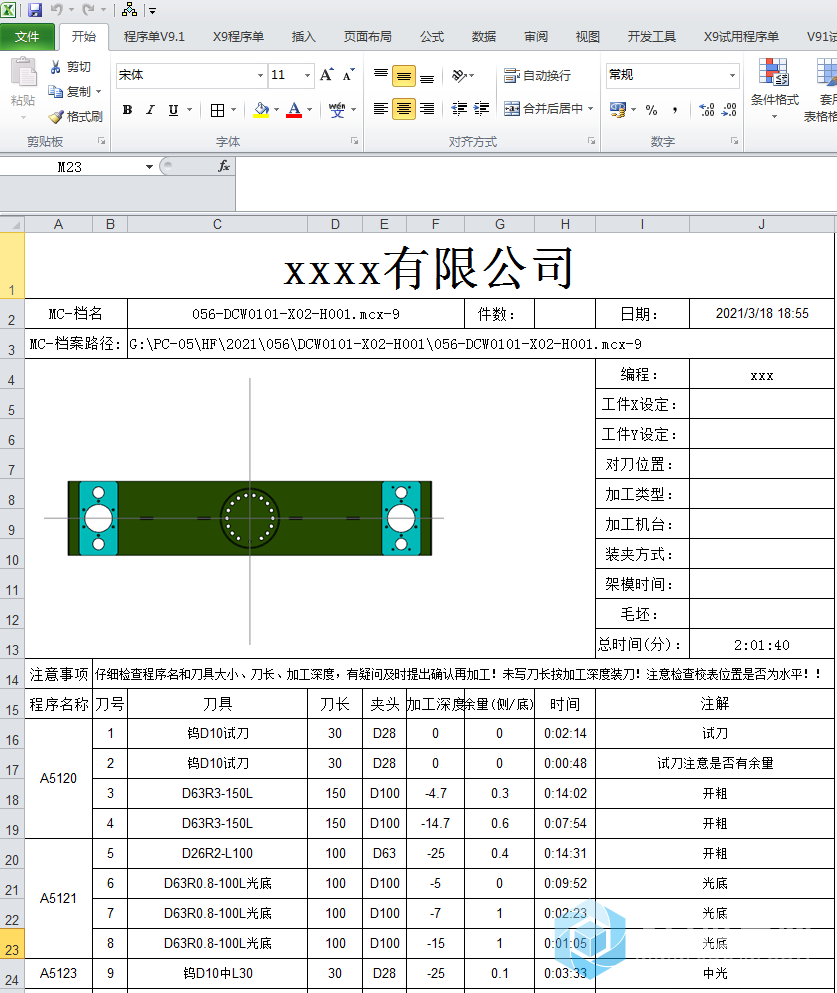Image resolution: width=837 pixels, height=993 pixels.
Task: Open 条件格式 conditional formatting
Action: (774, 89)
